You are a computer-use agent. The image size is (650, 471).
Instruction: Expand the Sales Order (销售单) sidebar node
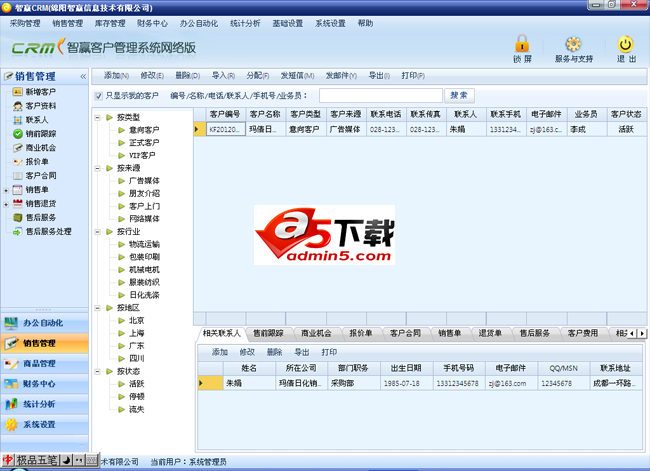coord(6,190)
